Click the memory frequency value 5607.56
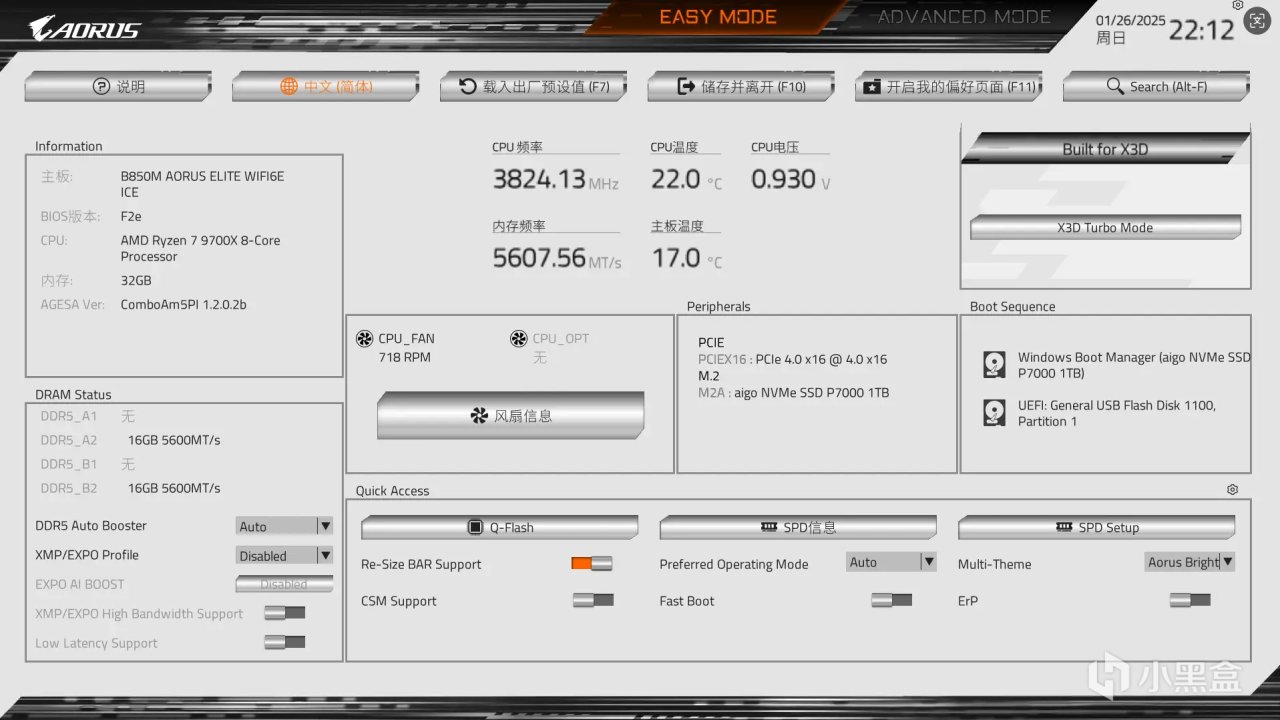1280x720 pixels. tap(539, 258)
